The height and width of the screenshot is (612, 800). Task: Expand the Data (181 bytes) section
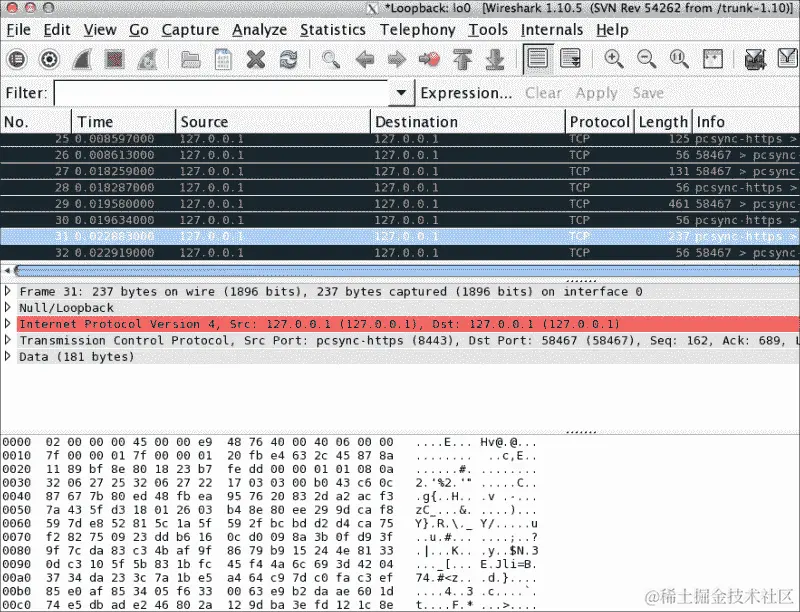click(8, 356)
